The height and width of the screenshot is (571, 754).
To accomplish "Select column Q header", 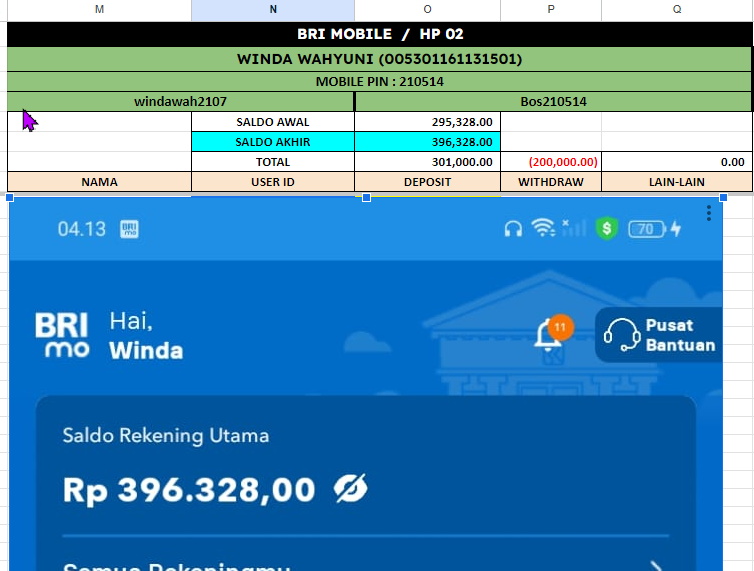I will click(x=677, y=10).
